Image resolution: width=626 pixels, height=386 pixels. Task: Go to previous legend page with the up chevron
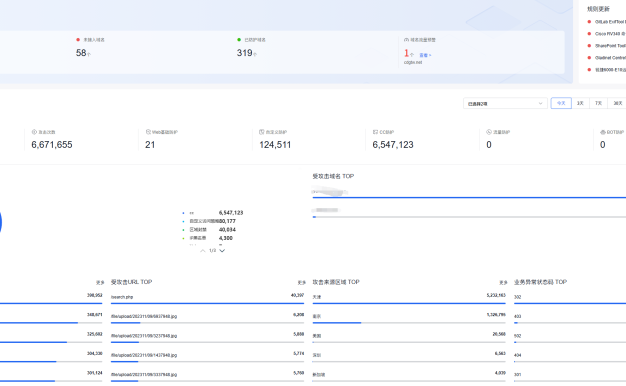[203, 251]
